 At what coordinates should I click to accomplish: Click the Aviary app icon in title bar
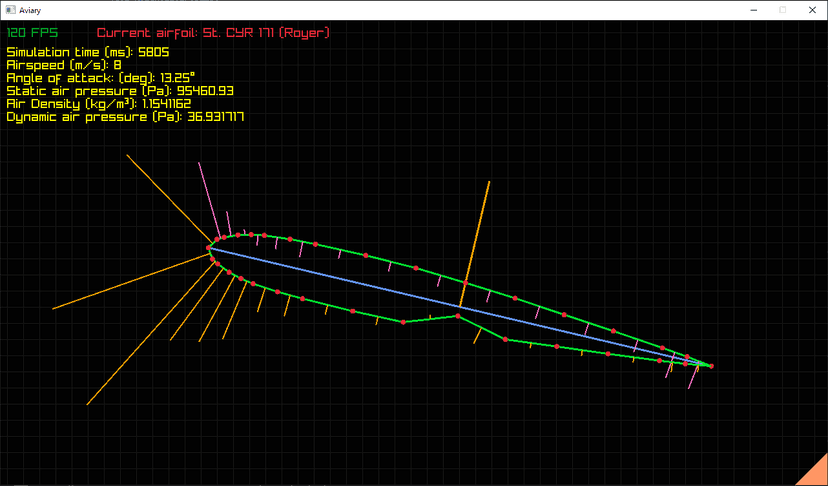pos(9,9)
